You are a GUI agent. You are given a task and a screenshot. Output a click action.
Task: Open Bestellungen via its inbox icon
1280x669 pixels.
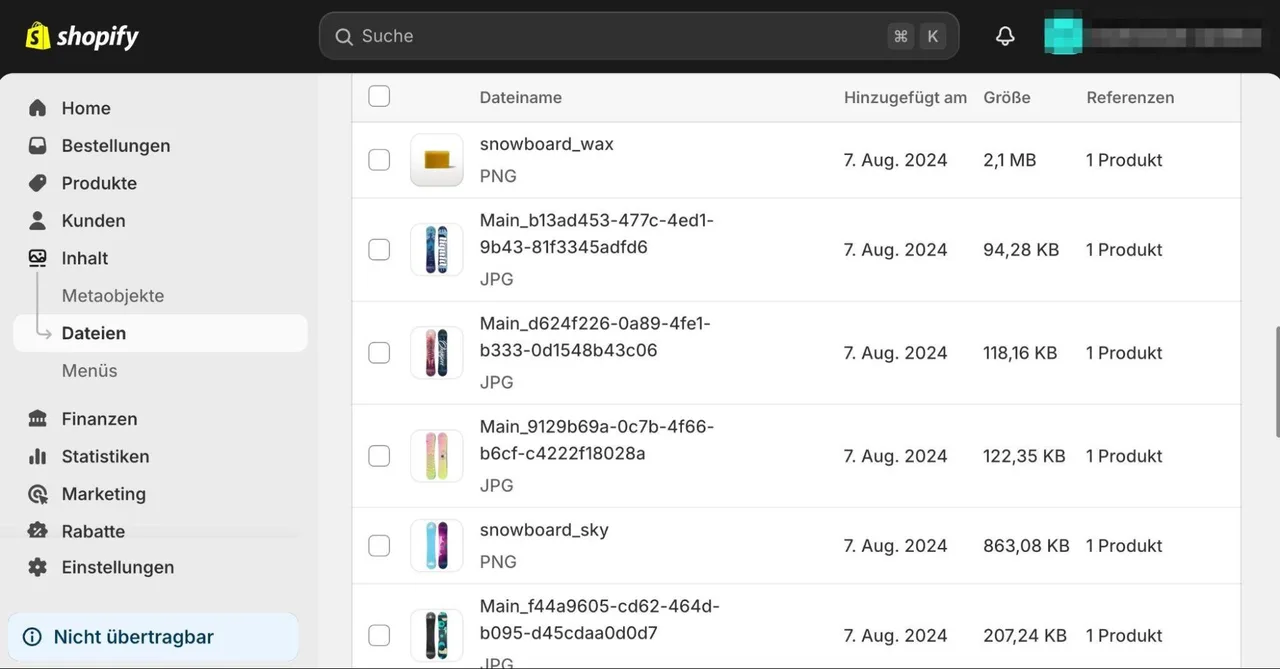point(37,146)
